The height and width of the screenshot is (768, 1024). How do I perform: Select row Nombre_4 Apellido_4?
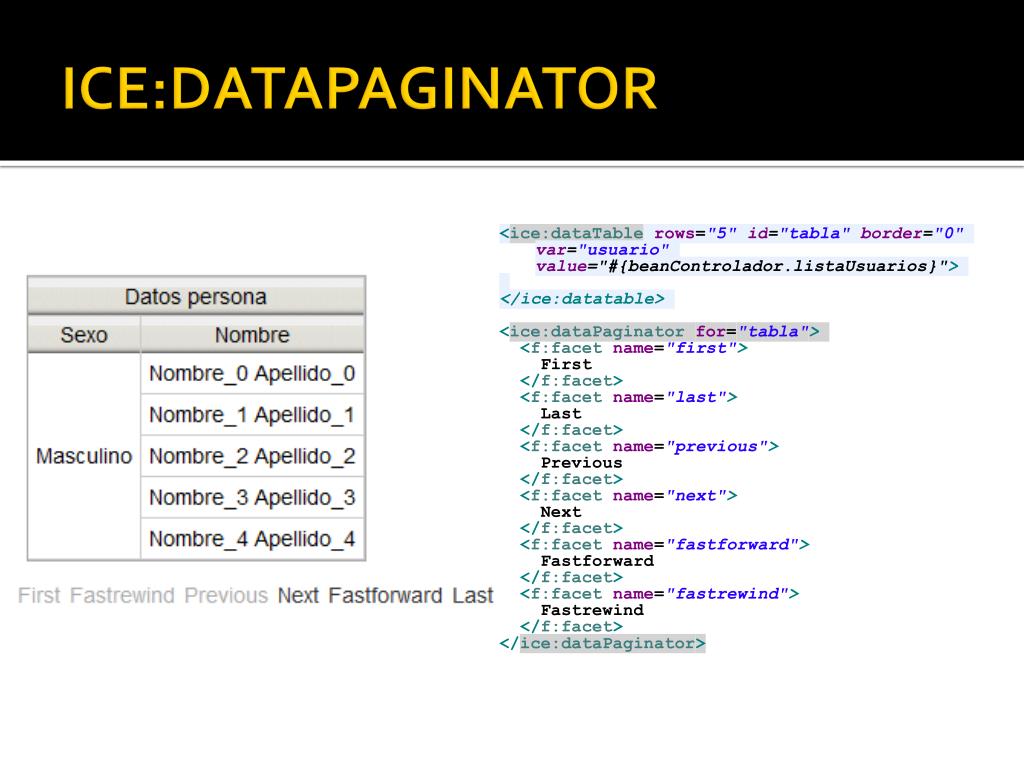coord(252,539)
